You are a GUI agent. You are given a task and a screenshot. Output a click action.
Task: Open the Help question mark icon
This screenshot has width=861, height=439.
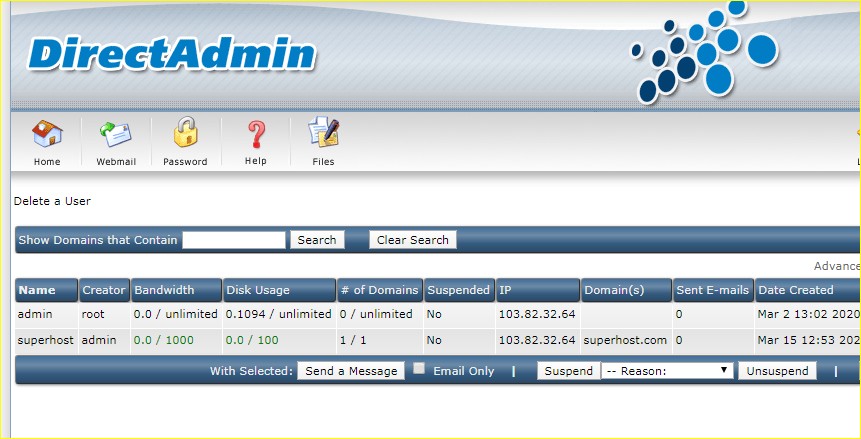[256, 134]
